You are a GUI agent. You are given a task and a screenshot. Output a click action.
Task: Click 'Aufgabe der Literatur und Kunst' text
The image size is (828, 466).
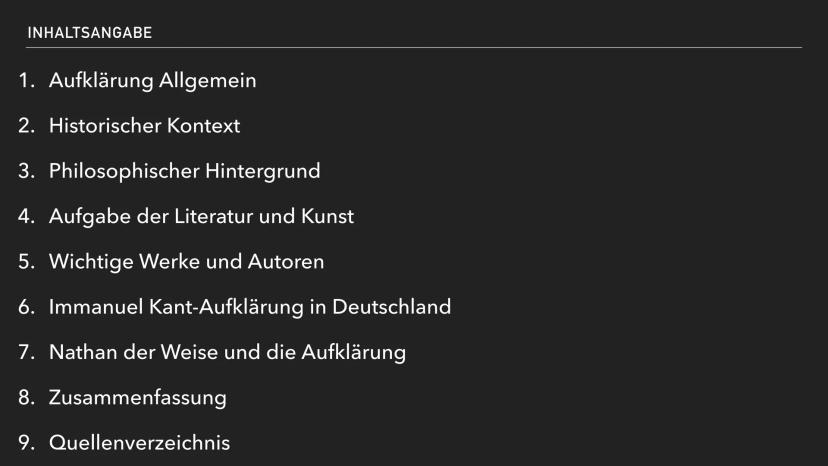point(201,216)
